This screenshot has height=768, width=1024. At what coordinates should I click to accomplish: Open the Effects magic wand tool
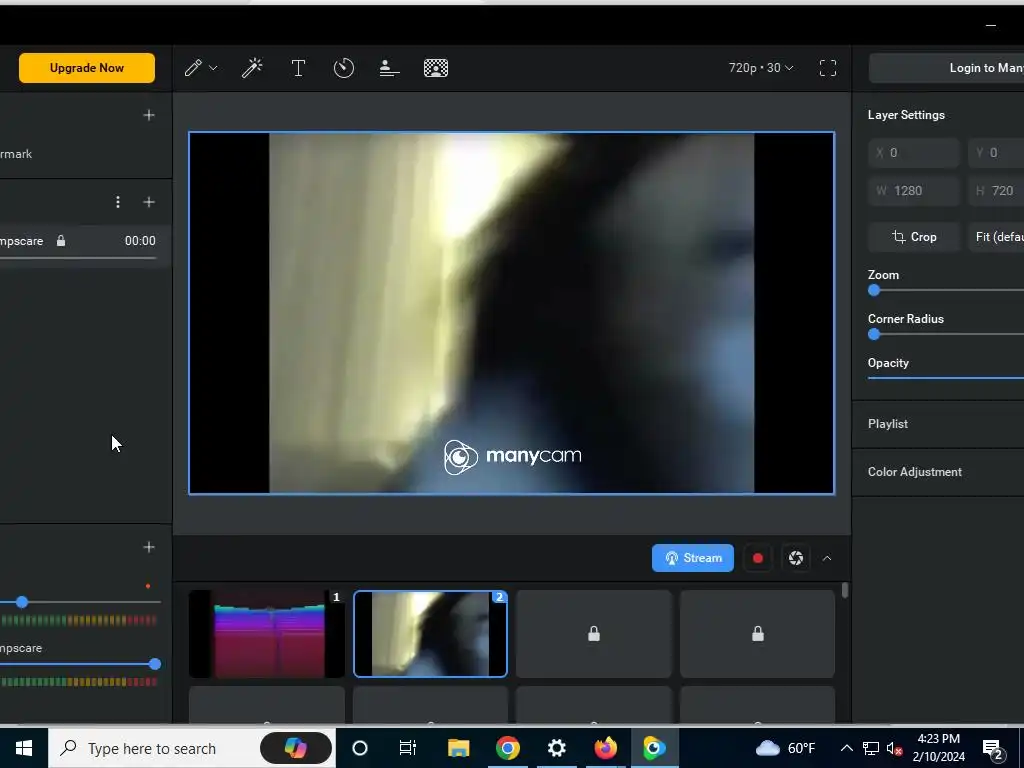pyautogui.click(x=252, y=68)
